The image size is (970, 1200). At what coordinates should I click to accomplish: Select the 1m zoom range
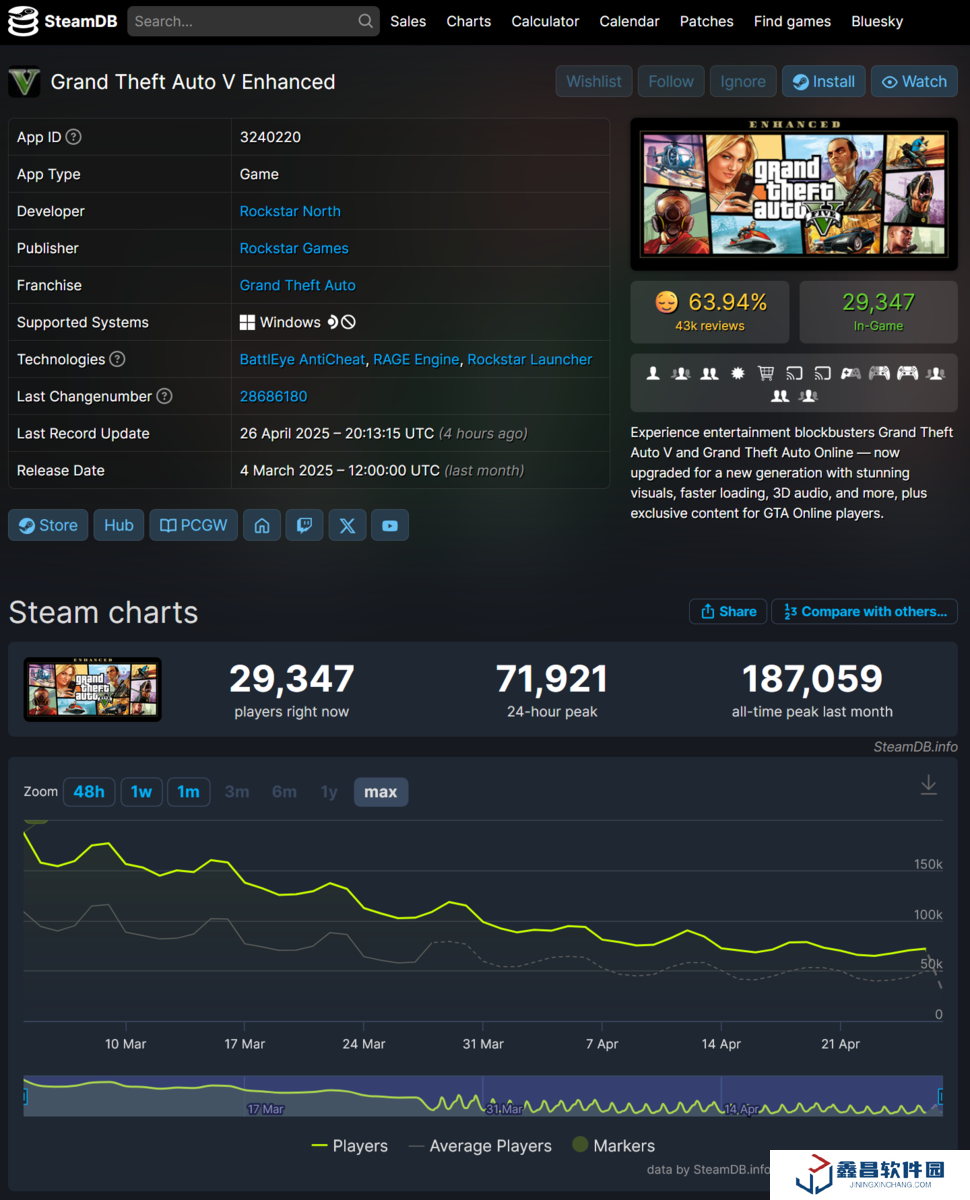(x=188, y=792)
